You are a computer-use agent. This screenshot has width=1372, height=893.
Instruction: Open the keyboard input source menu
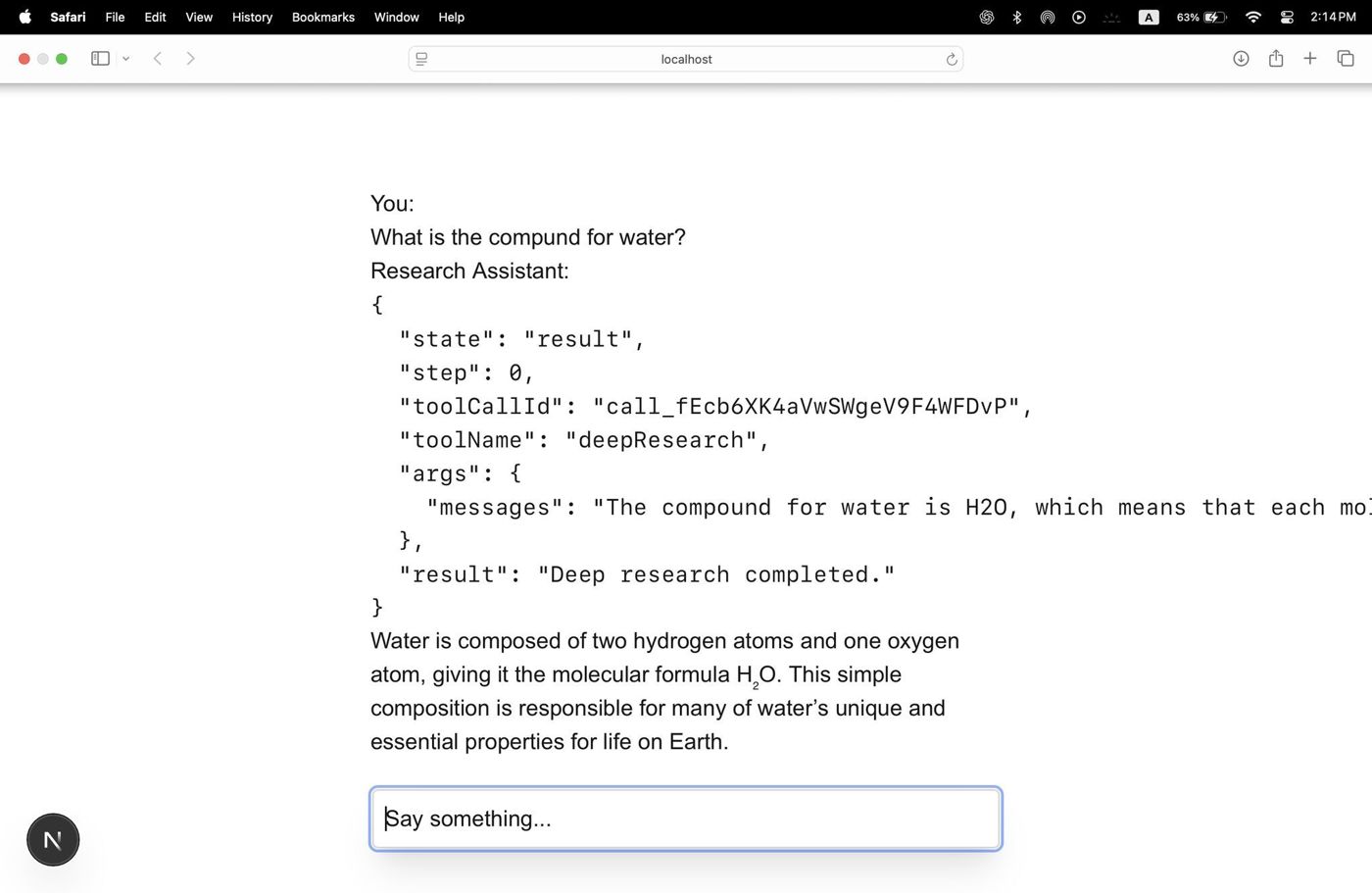click(x=1149, y=17)
